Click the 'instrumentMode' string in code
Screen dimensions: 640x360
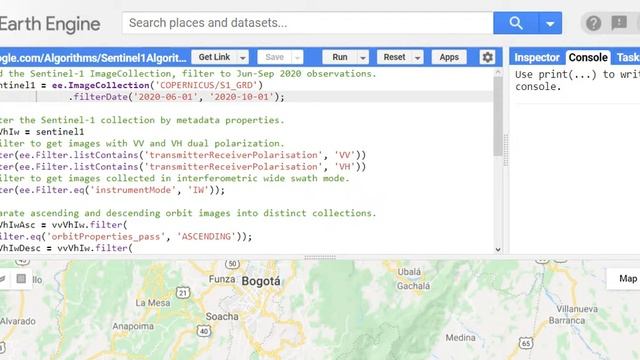point(133,190)
